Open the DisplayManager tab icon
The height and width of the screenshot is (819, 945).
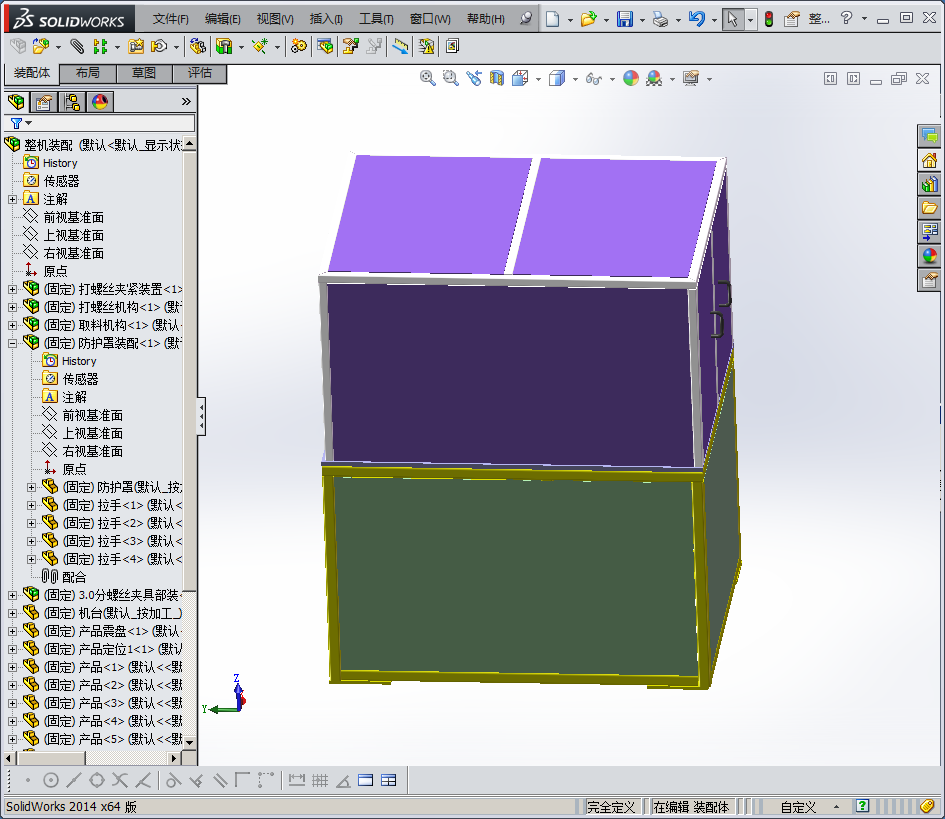pos(100,102)
